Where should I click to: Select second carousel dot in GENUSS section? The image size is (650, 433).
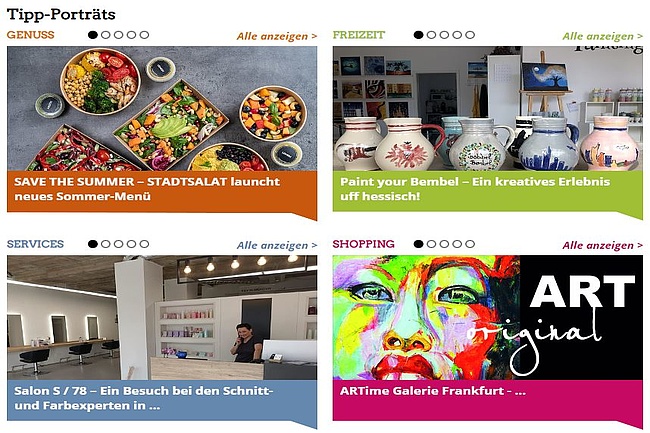pyautogui.click(x=106, y=35)
